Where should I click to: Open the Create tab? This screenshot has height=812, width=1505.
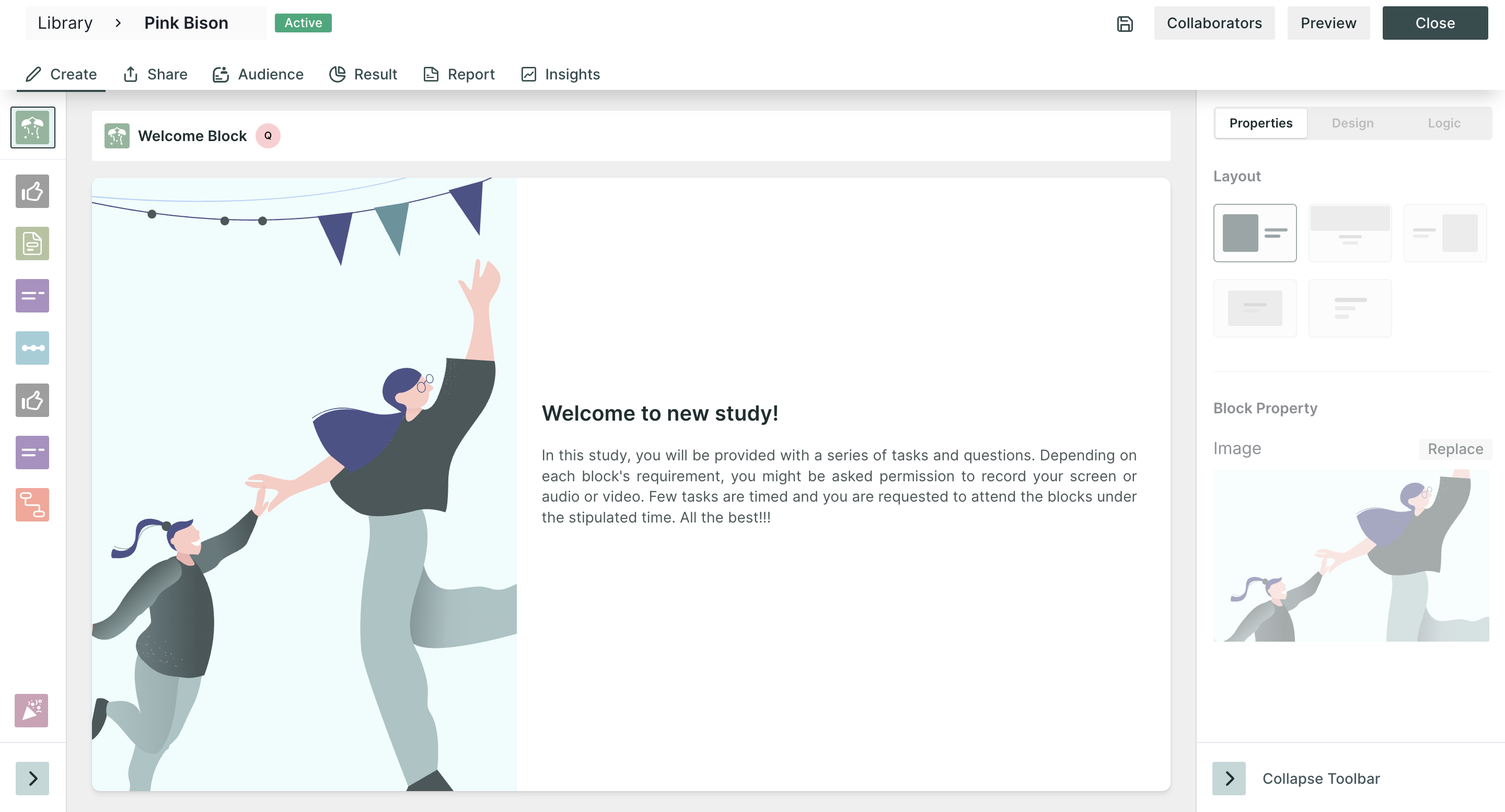click(61, 74)
